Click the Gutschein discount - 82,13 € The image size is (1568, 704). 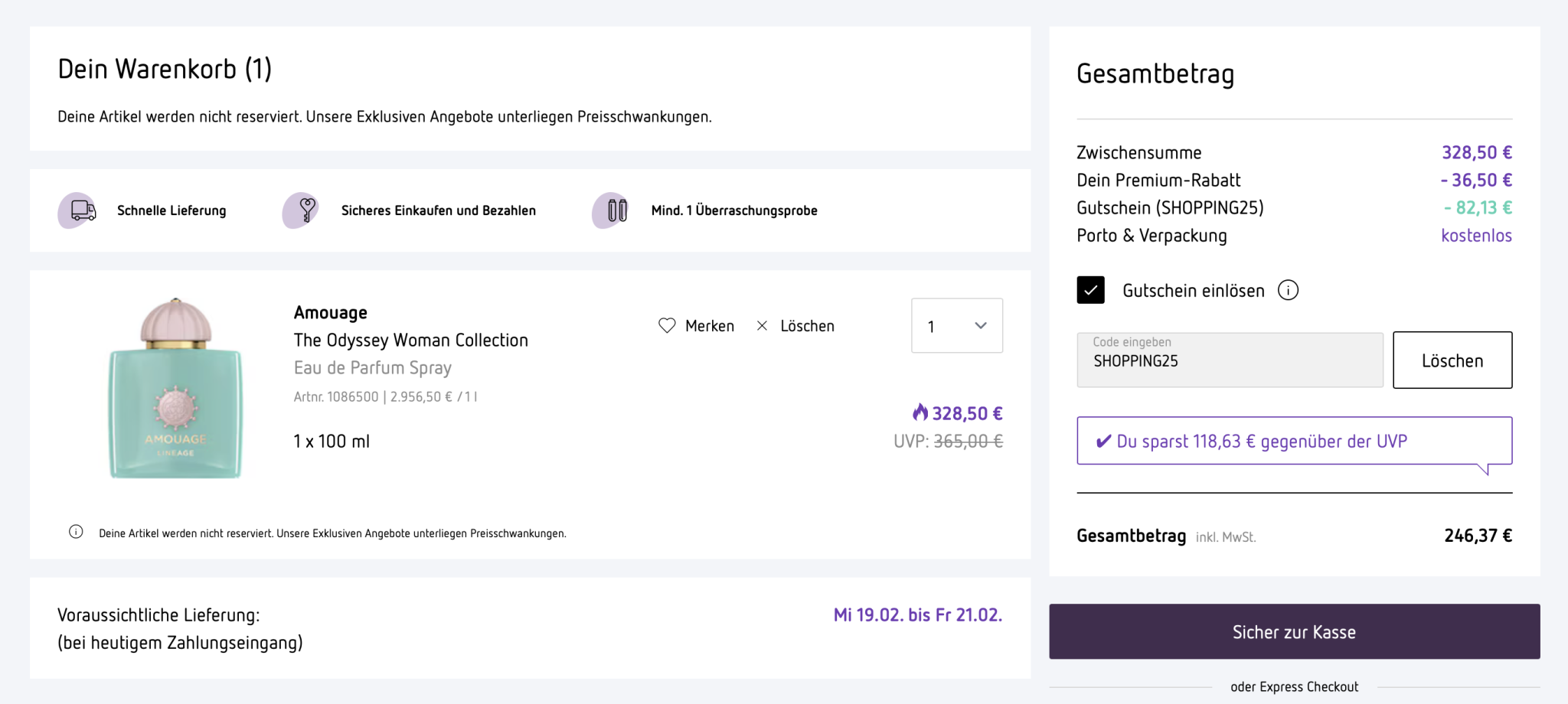pos(1478,207)
